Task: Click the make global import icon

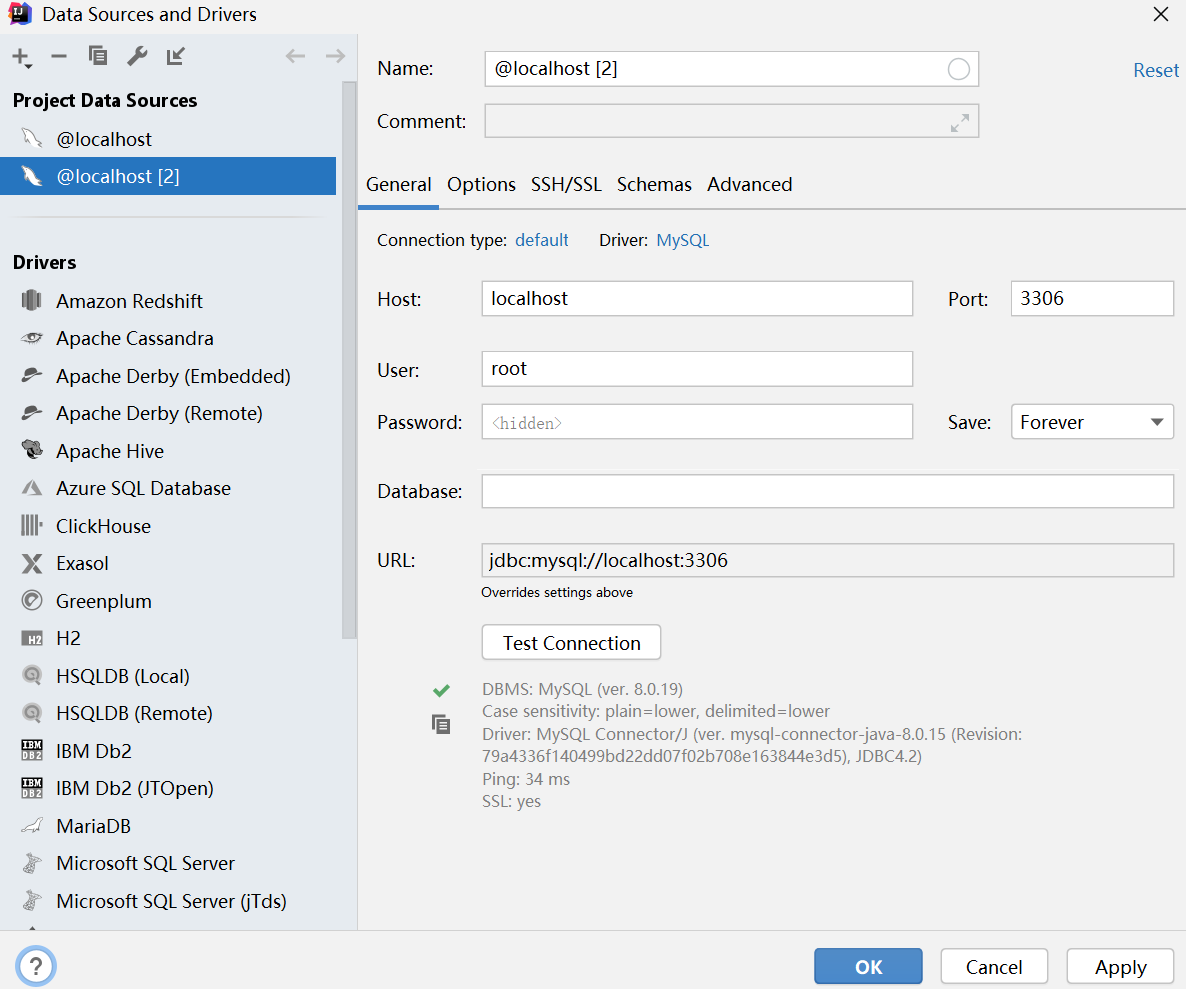Action: [x=175, y=56]
